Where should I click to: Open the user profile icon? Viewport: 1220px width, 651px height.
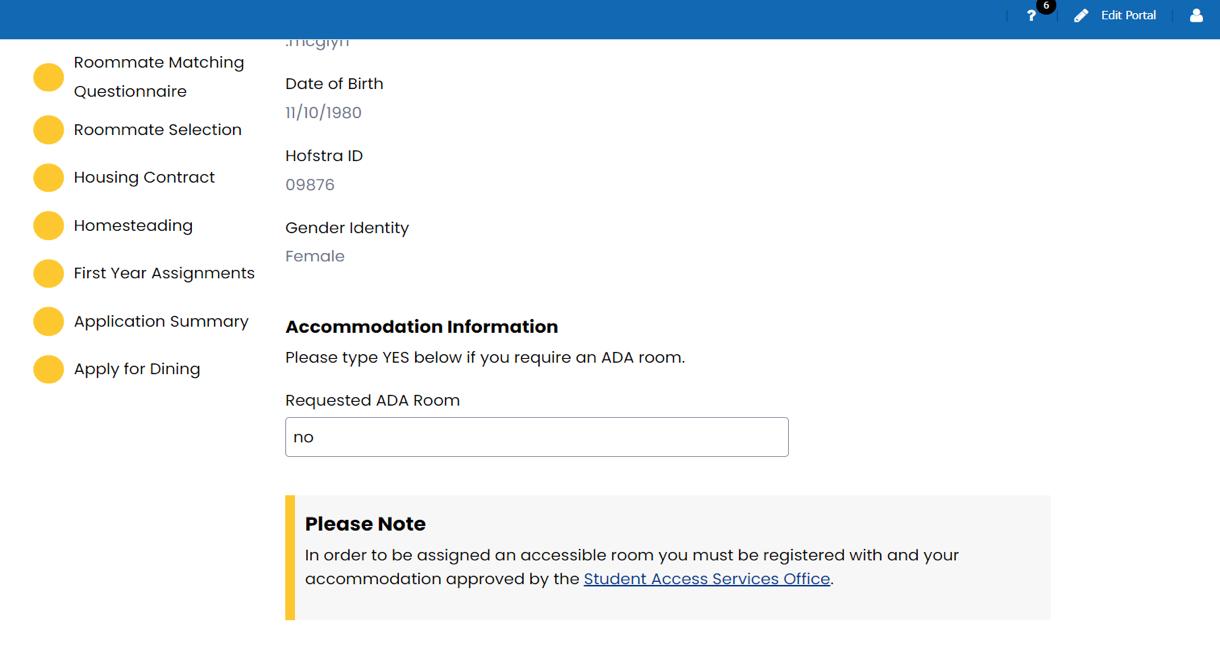1196,16
